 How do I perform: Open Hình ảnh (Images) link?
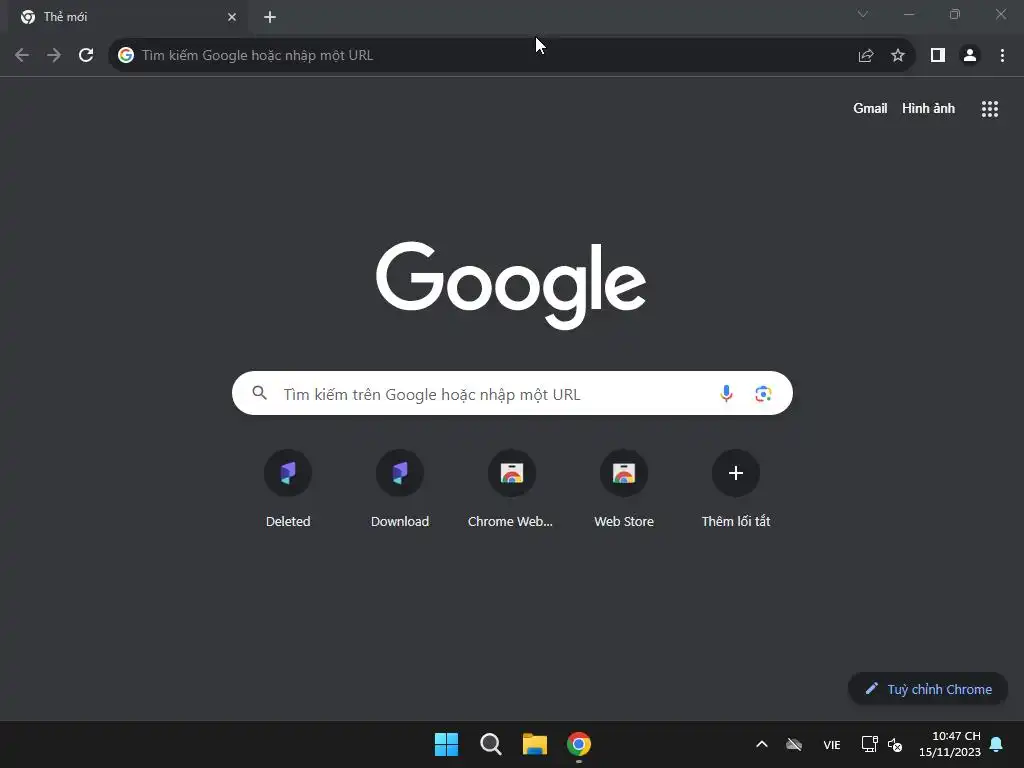pos(928,108)
